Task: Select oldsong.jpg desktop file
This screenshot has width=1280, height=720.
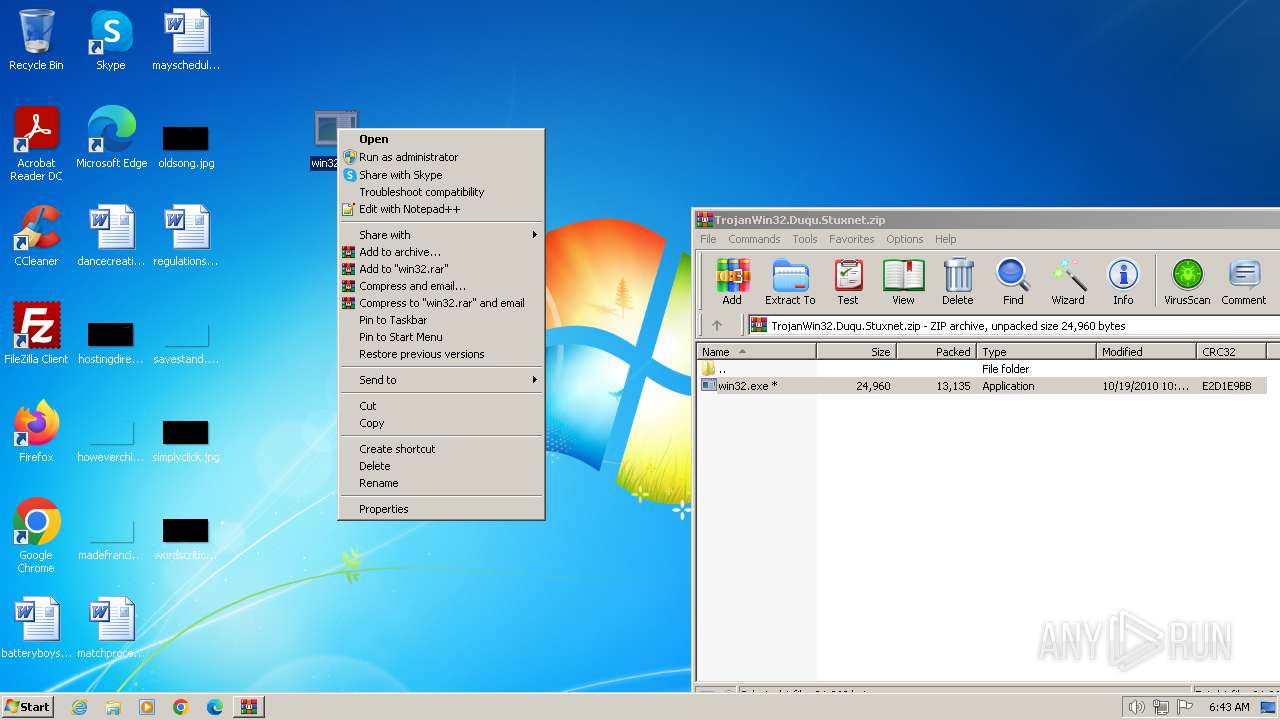Action: 186,146
